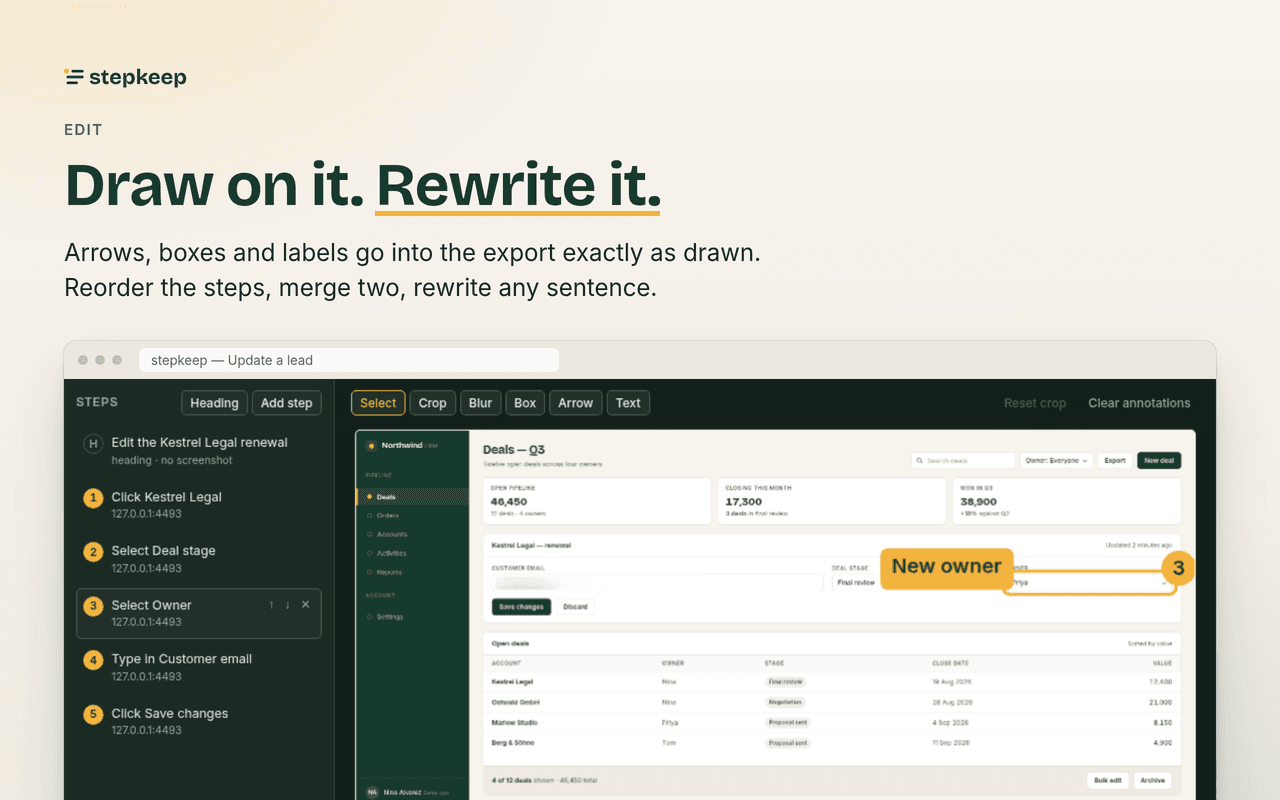This screenshot has height=800, width=1280.
Task: Click the title field 'stepkeep — Update a lead'
Action: [x=348, y=360]
